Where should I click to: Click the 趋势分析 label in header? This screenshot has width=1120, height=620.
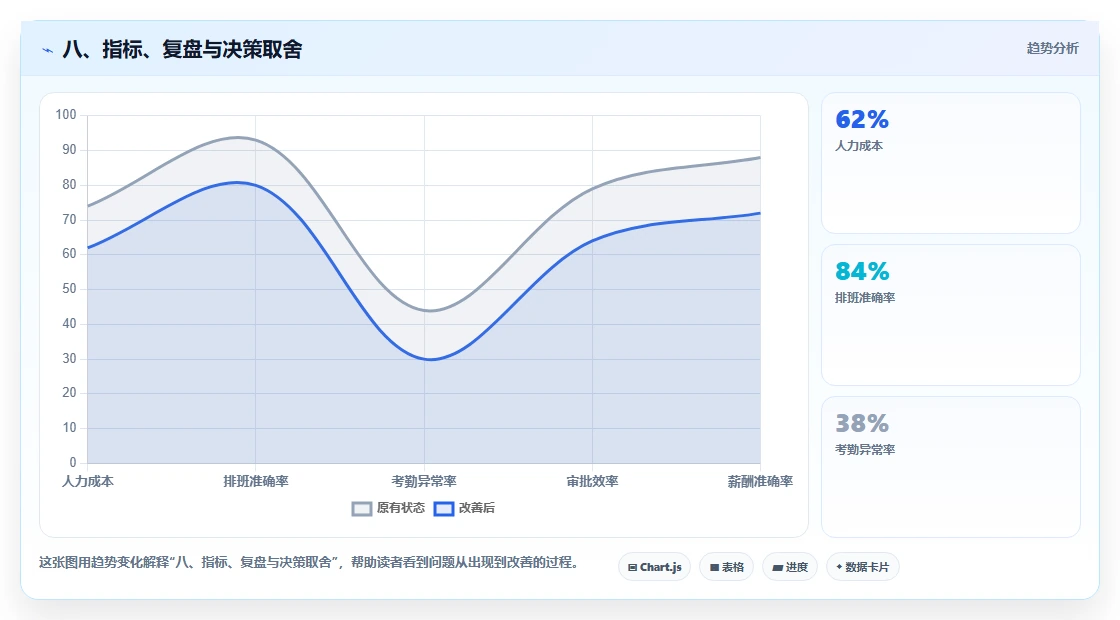coord(1052,49)
